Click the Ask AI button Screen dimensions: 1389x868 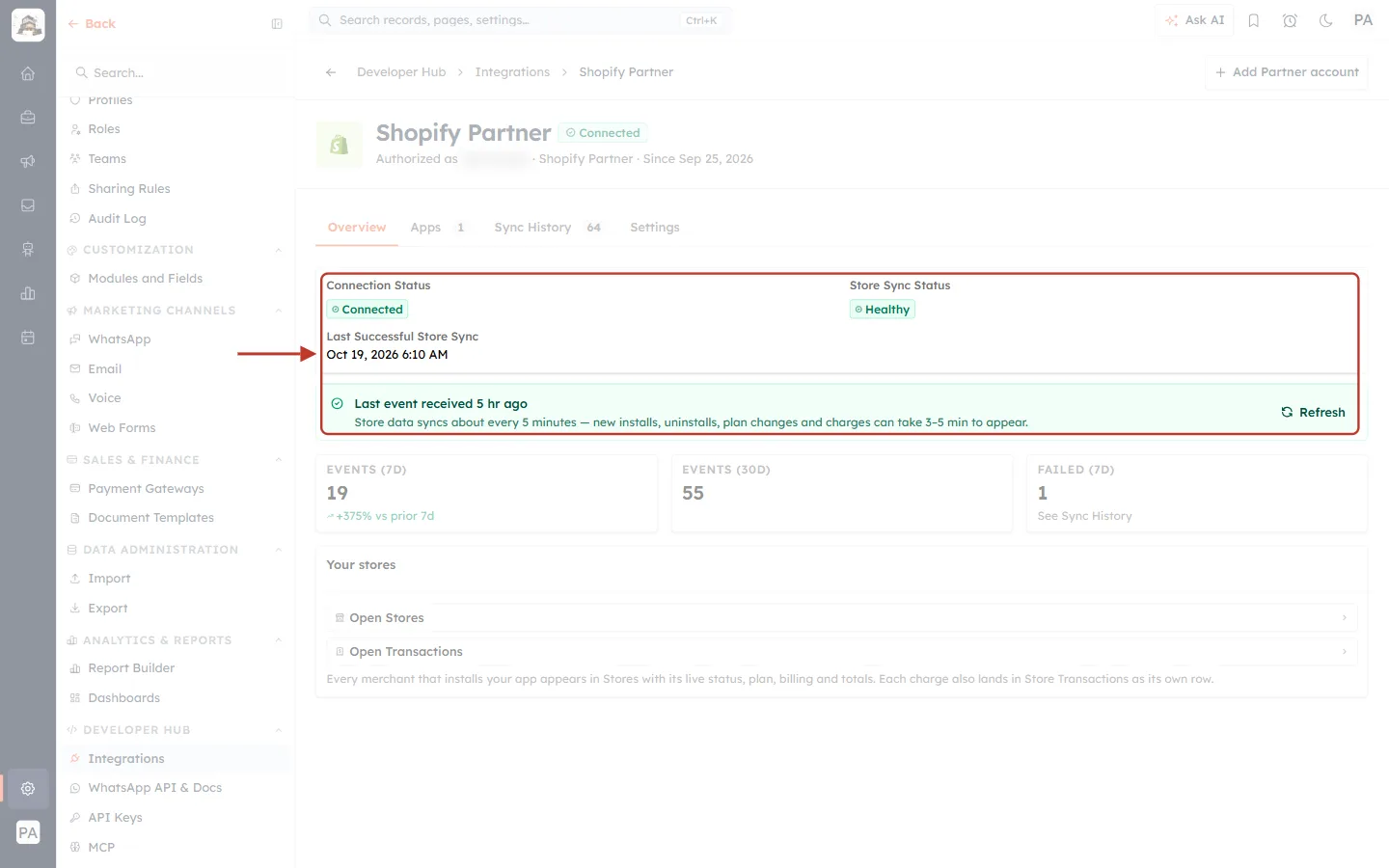tap(1194, 20)
